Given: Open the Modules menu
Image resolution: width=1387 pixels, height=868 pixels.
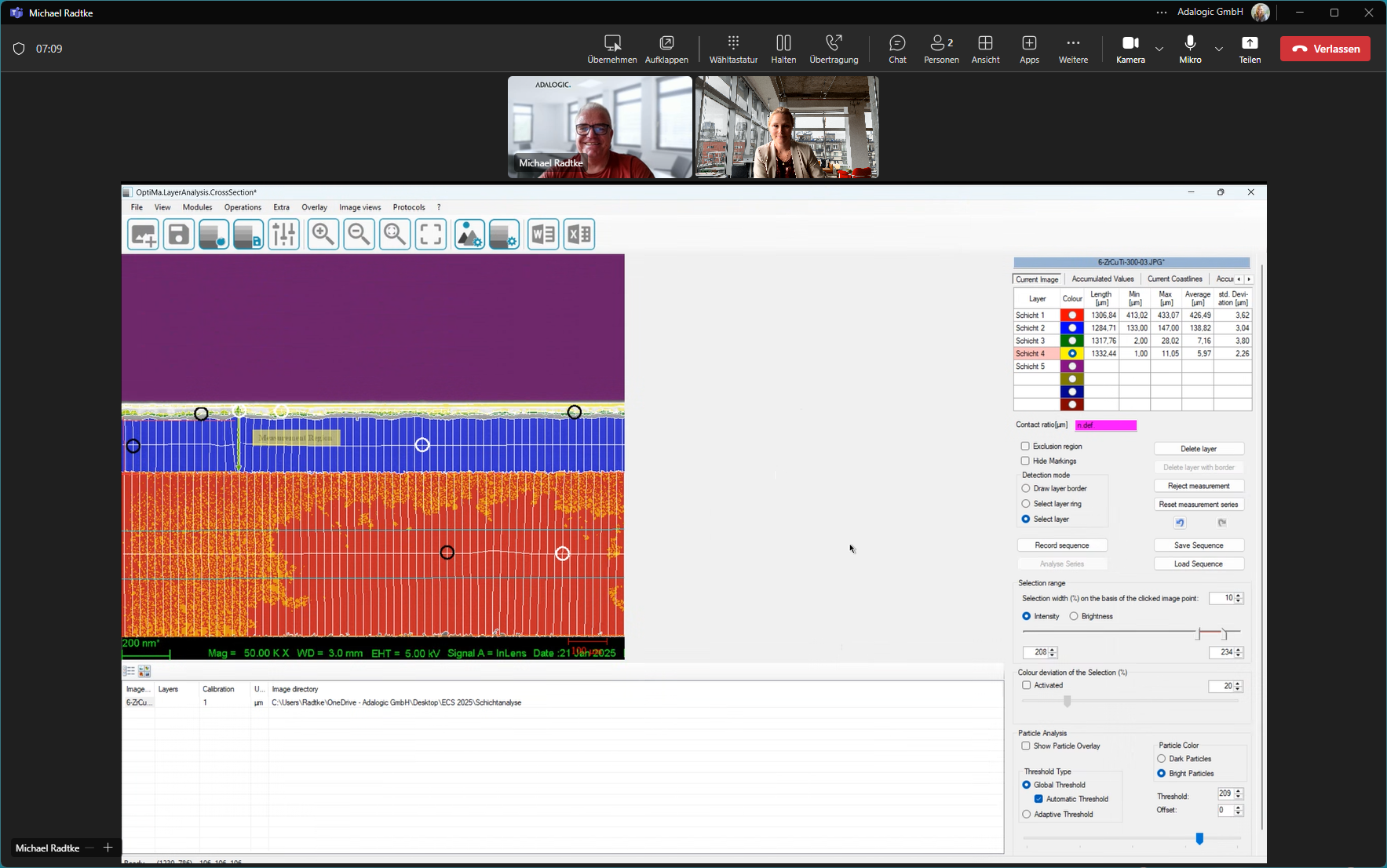Looking at the screenshot, I should (197, 207).
